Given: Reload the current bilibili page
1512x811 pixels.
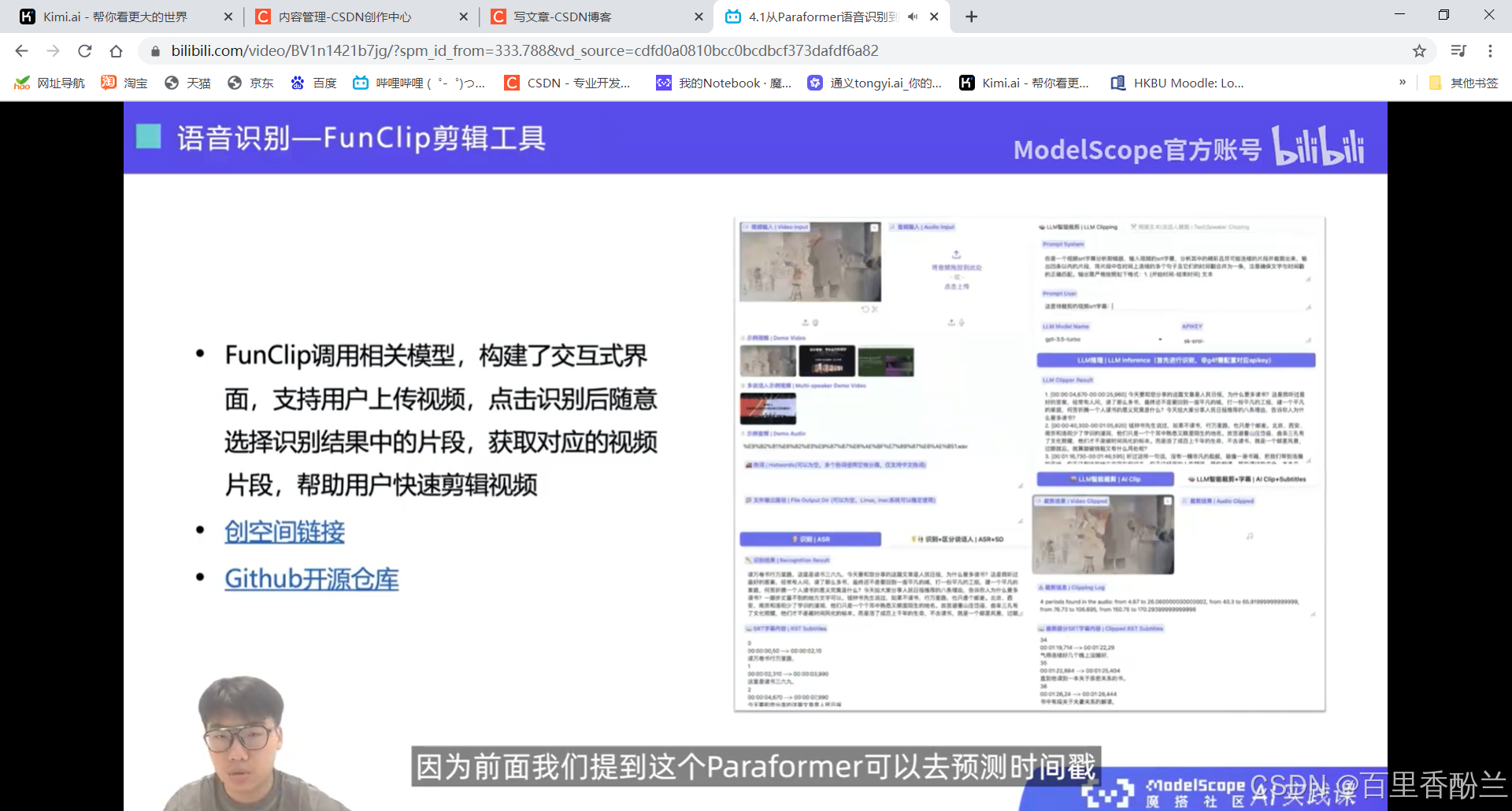Looking at the screenshot, I should pos(84,51).
